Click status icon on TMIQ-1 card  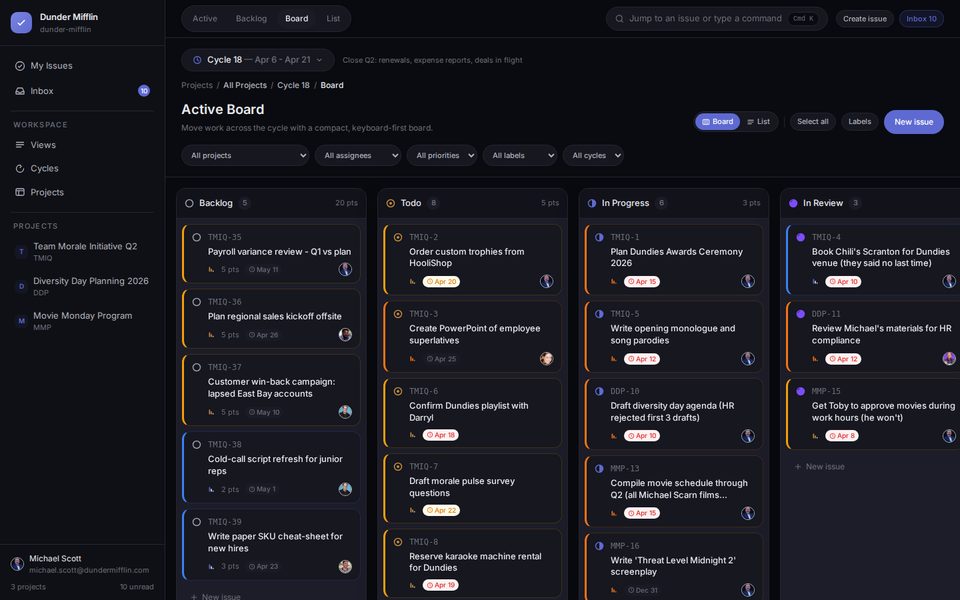tap(599, 237)
